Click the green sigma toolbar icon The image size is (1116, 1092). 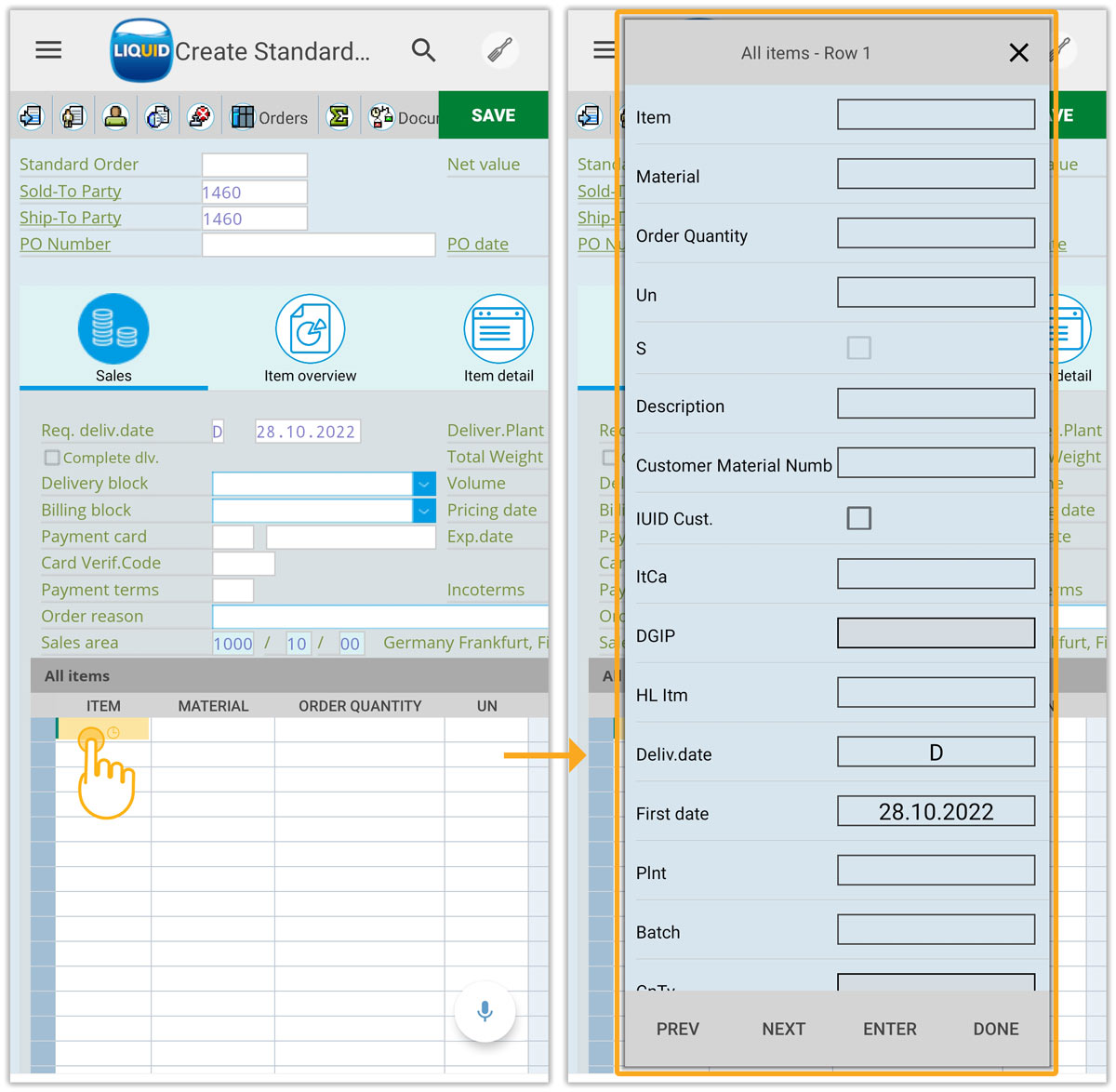[339, 116]
